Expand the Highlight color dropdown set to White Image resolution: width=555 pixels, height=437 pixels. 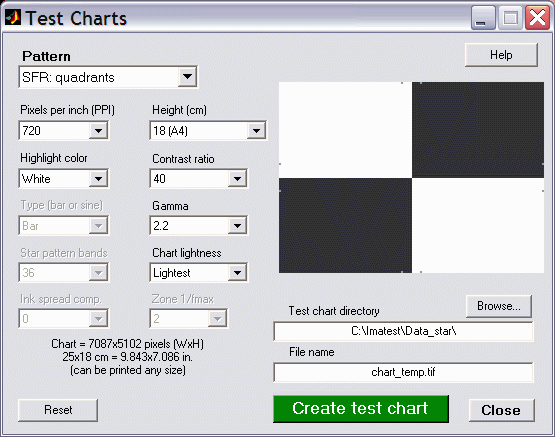pyautogui.click(x=64, y=178)
